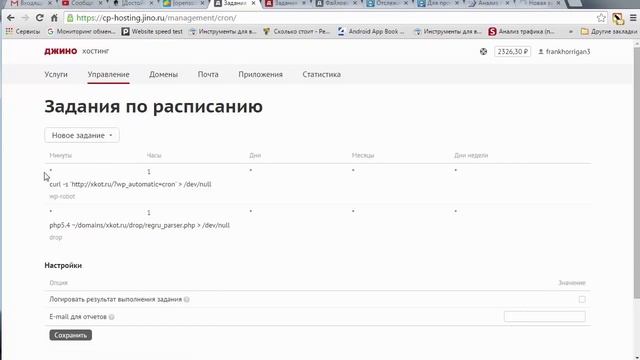
Task: Bookmark this page with the star icon
Action: click(601, 18)
